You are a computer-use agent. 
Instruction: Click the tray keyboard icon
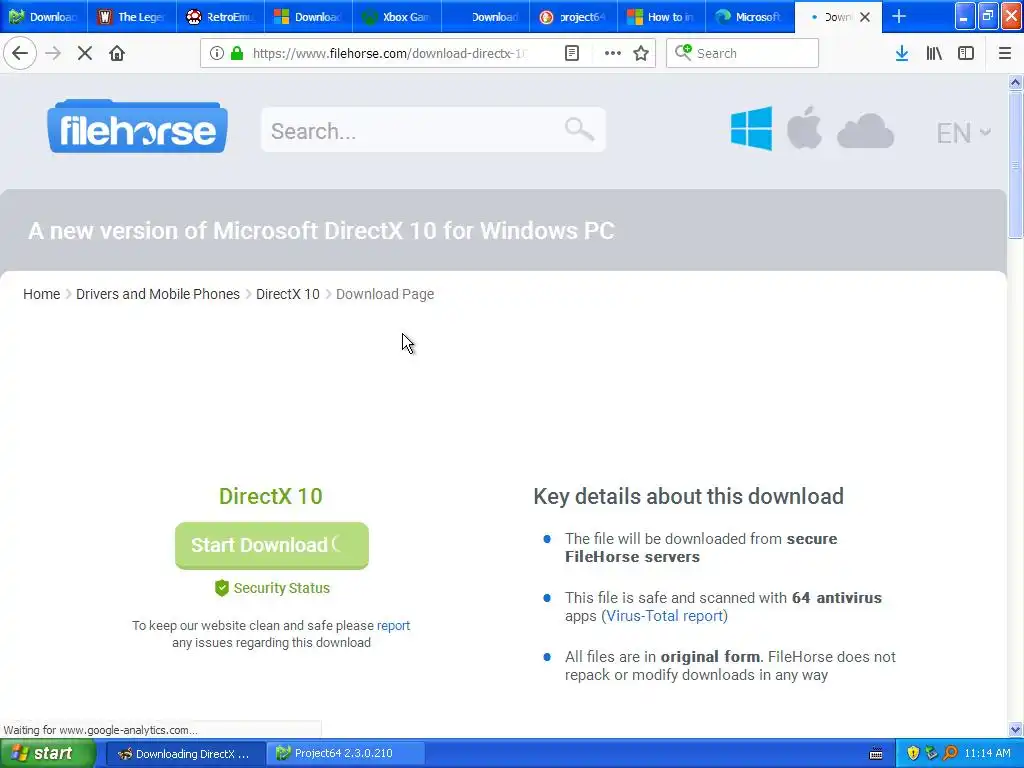[876, 754]
